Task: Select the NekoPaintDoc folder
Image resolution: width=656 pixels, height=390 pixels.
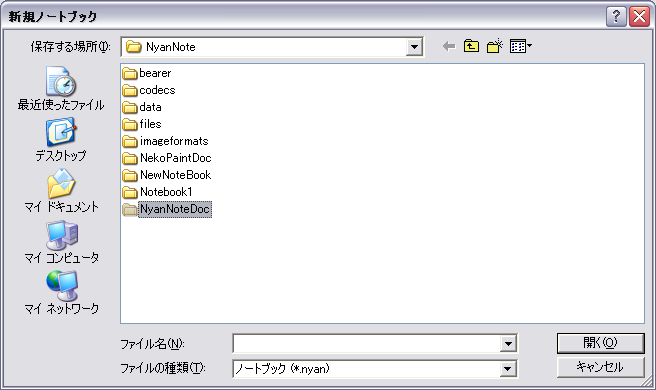Action: tap(167, 158)
